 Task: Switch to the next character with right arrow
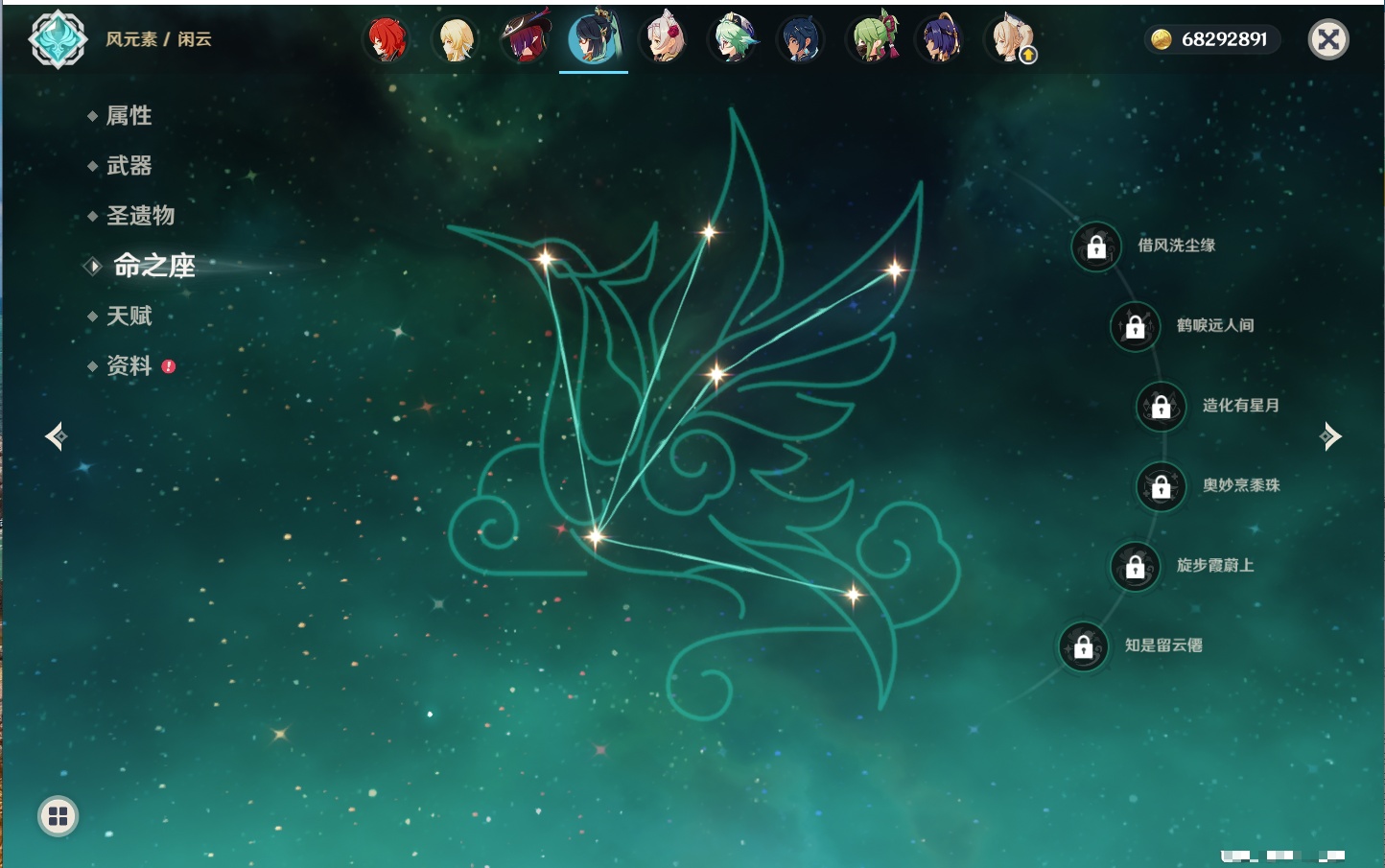point(1330,436)
